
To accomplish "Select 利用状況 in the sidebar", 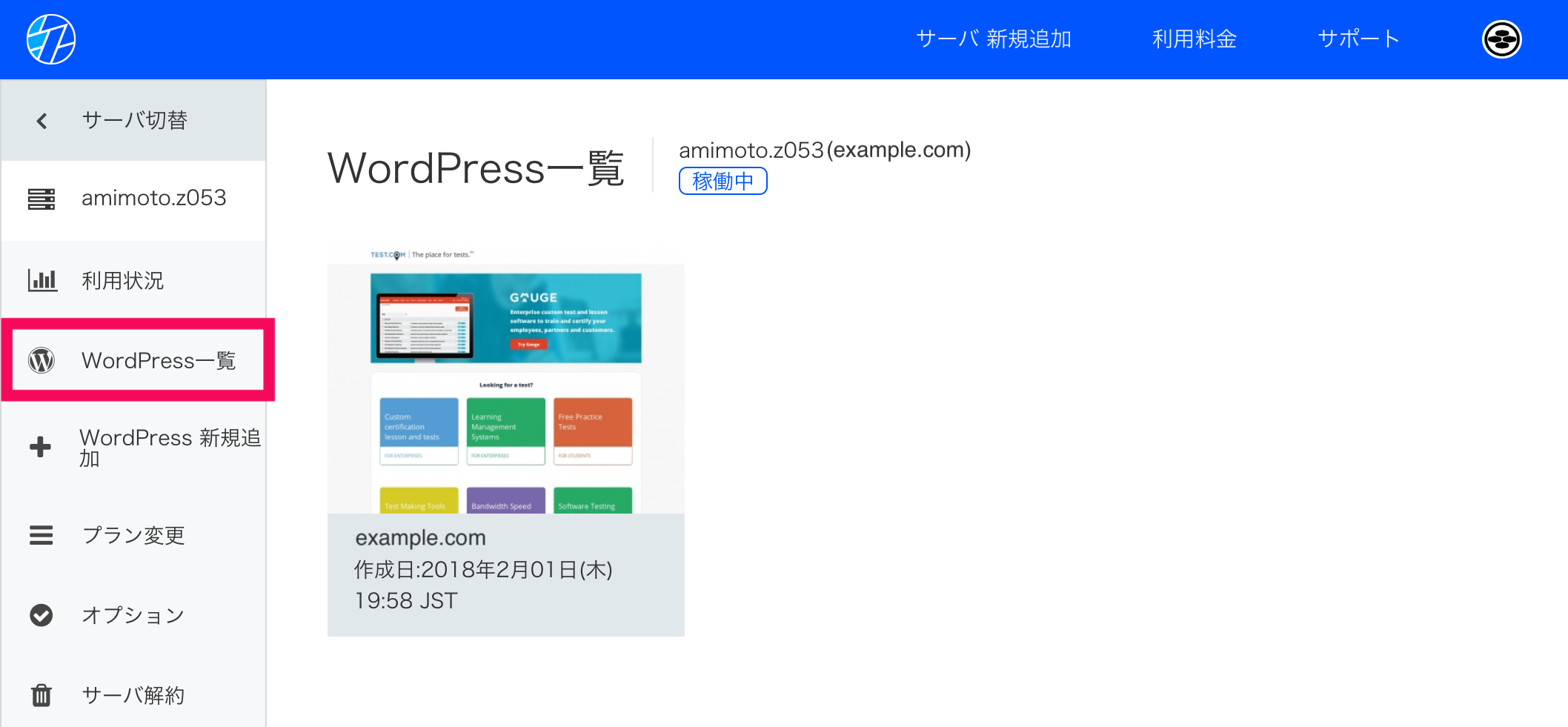I will point(134,280).
